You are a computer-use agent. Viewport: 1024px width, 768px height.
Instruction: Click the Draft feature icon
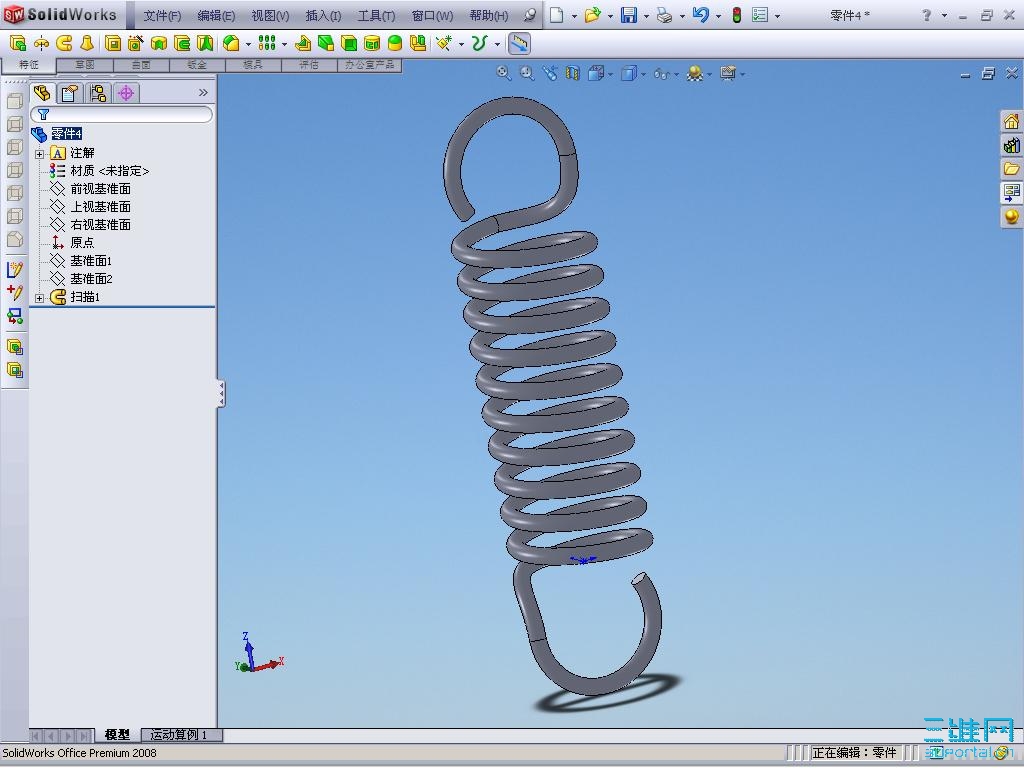click(x=326, y=44)
